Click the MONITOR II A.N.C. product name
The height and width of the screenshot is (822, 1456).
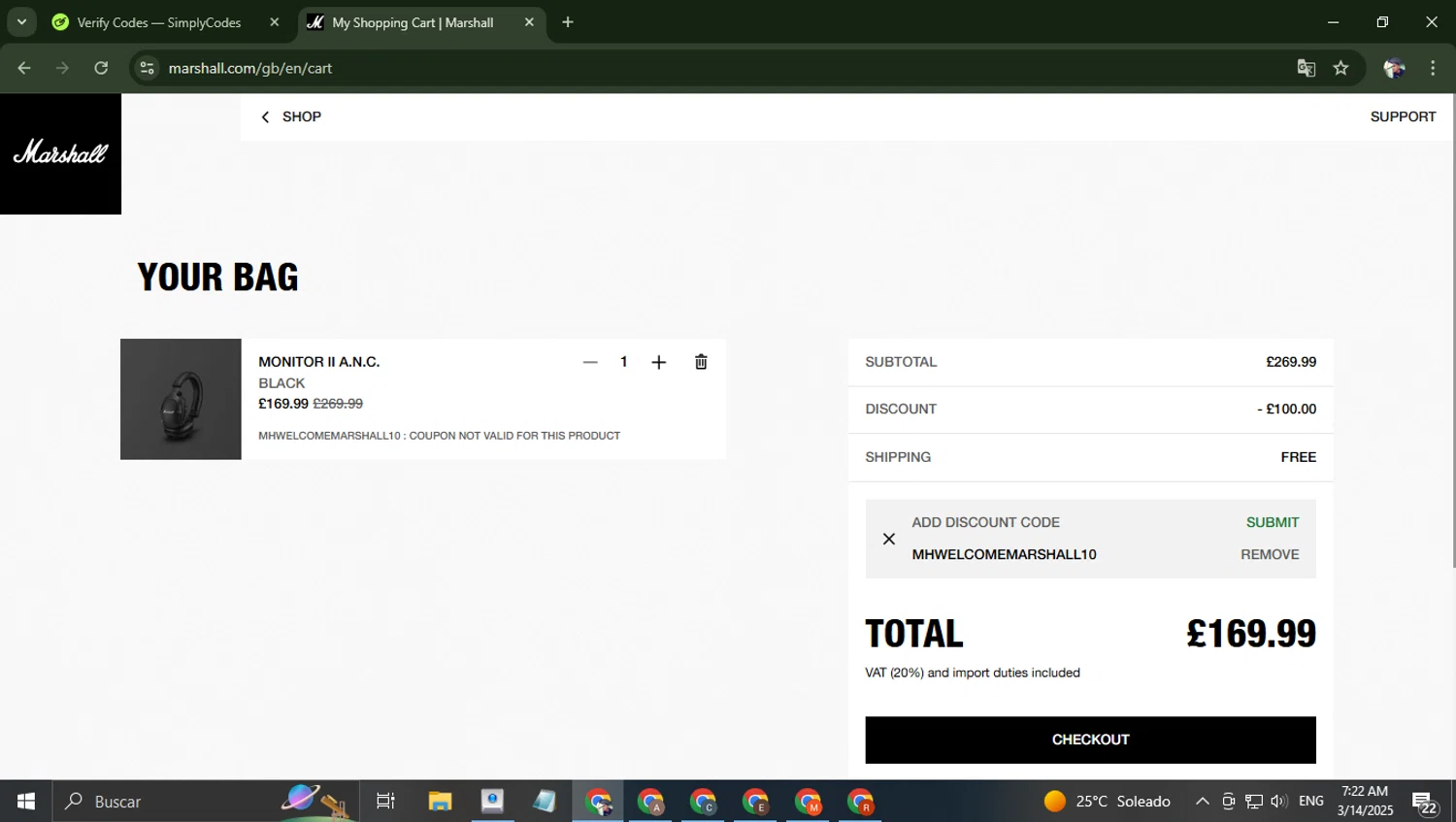tap(319, 362)
